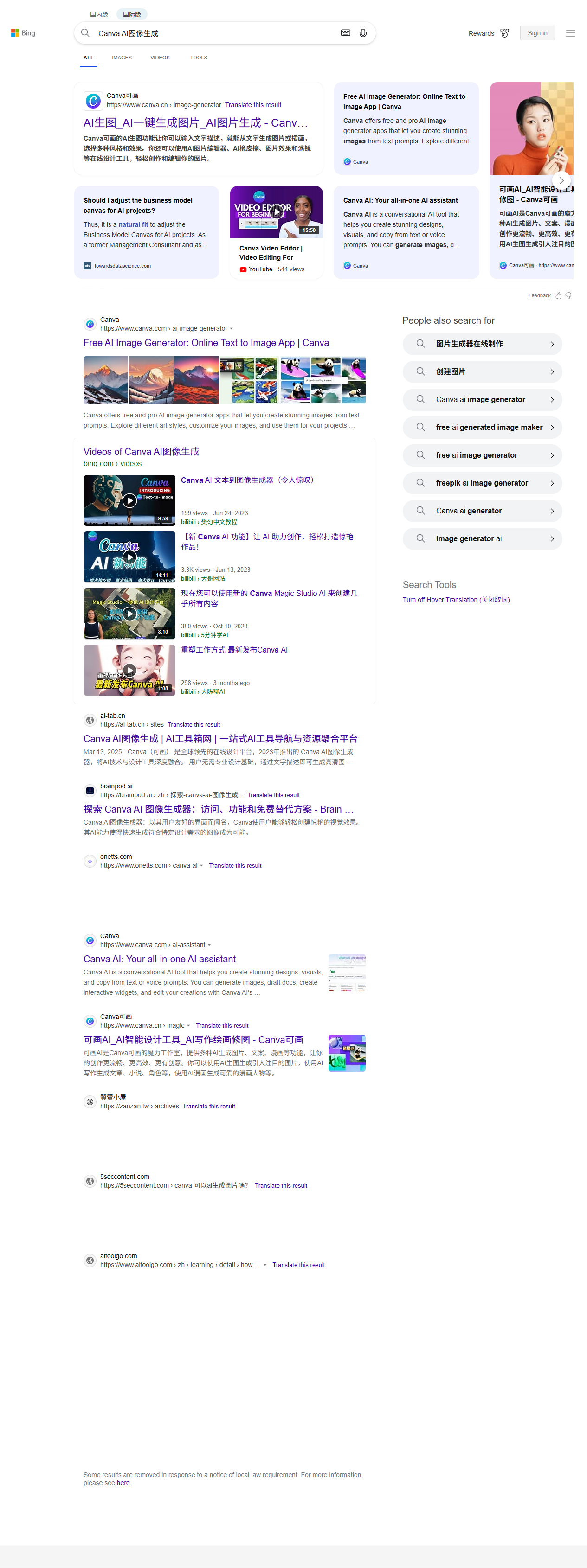Viewport: 587px width, 1568px height.
Task: Play the Canva AI 文本到图像生成器 video thumbnail
Action: (129, 500)
